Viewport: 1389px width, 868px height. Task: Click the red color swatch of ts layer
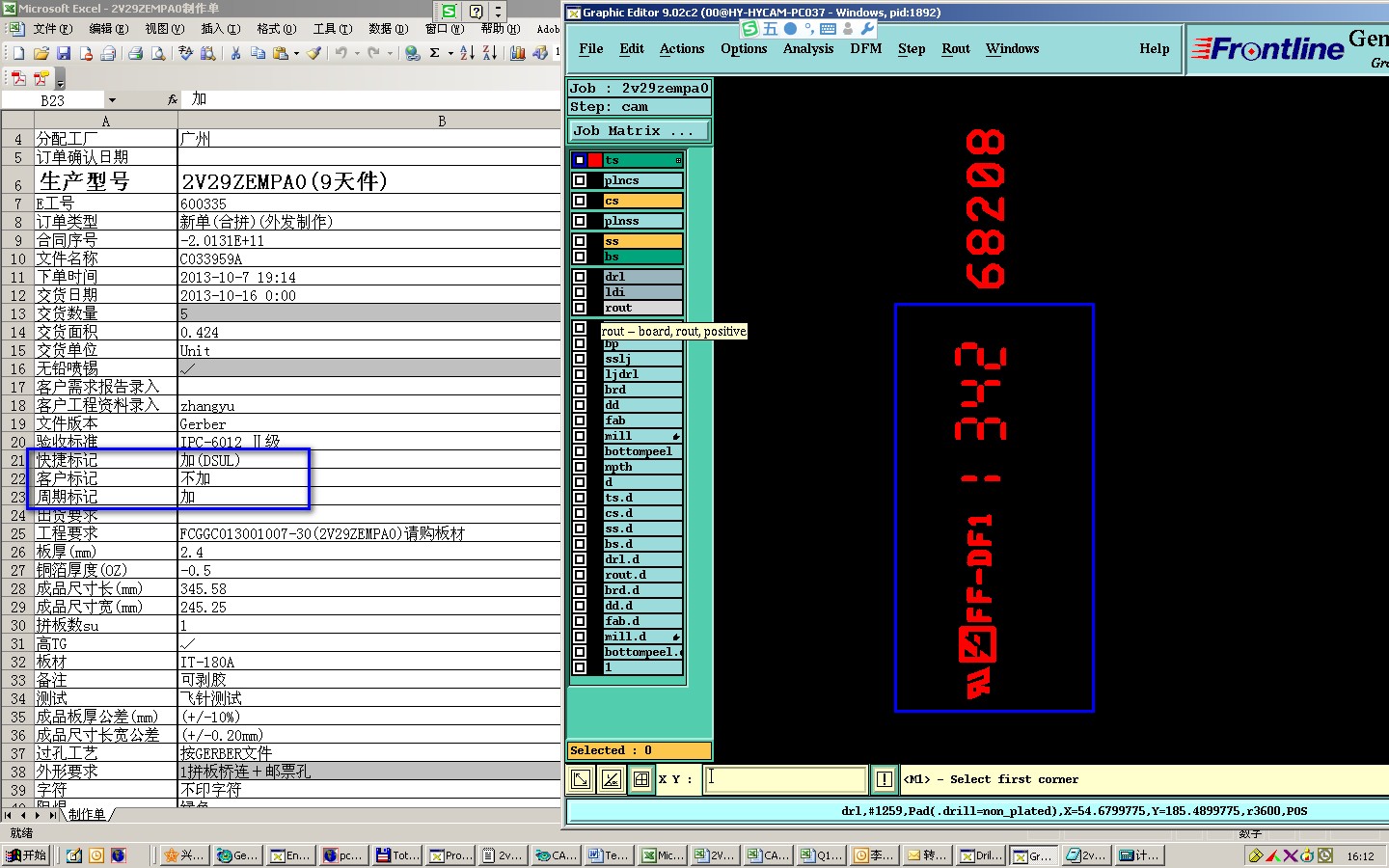[596, 160]
